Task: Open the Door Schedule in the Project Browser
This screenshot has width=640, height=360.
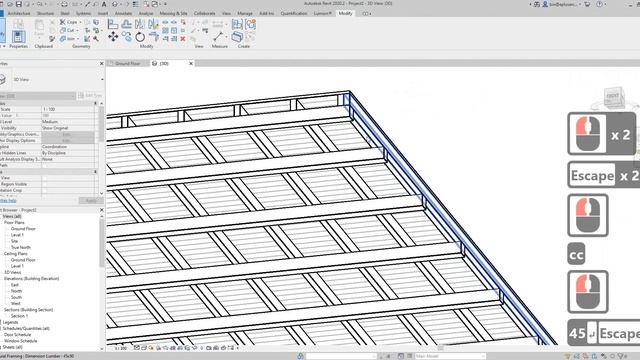Action: 18,335
